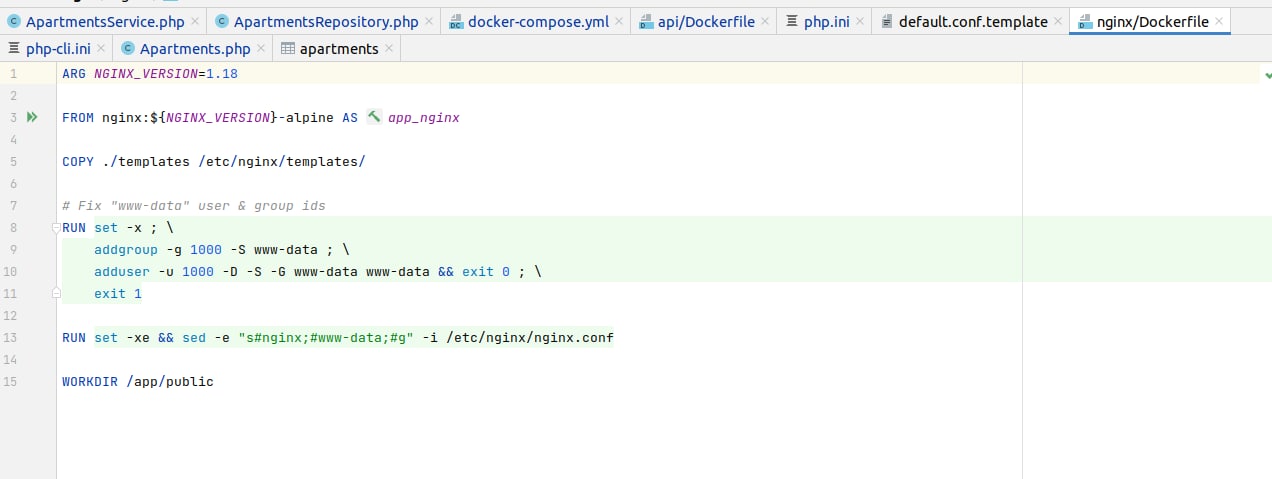
Task: Open the php-cli.ini tab
Action: (57, 48)
